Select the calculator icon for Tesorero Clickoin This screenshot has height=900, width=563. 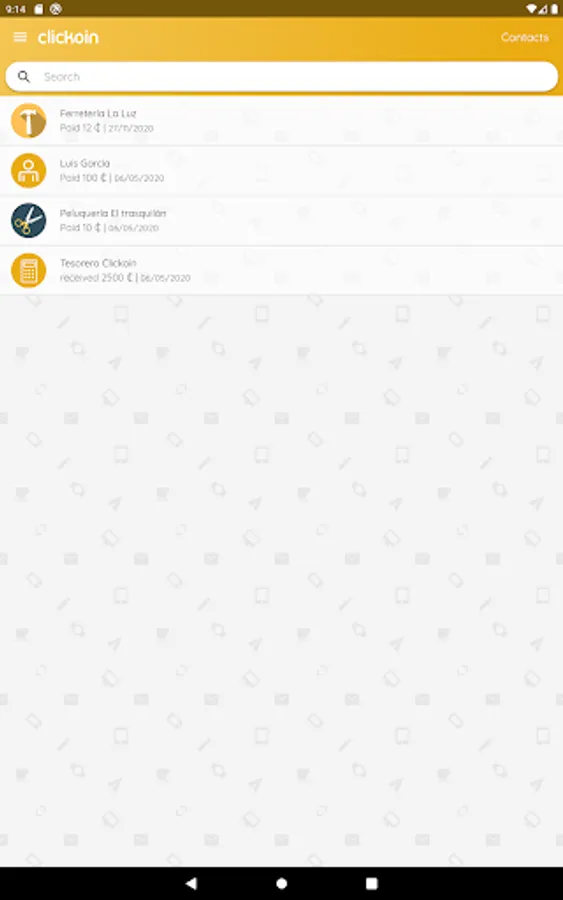tap(29, 270)
